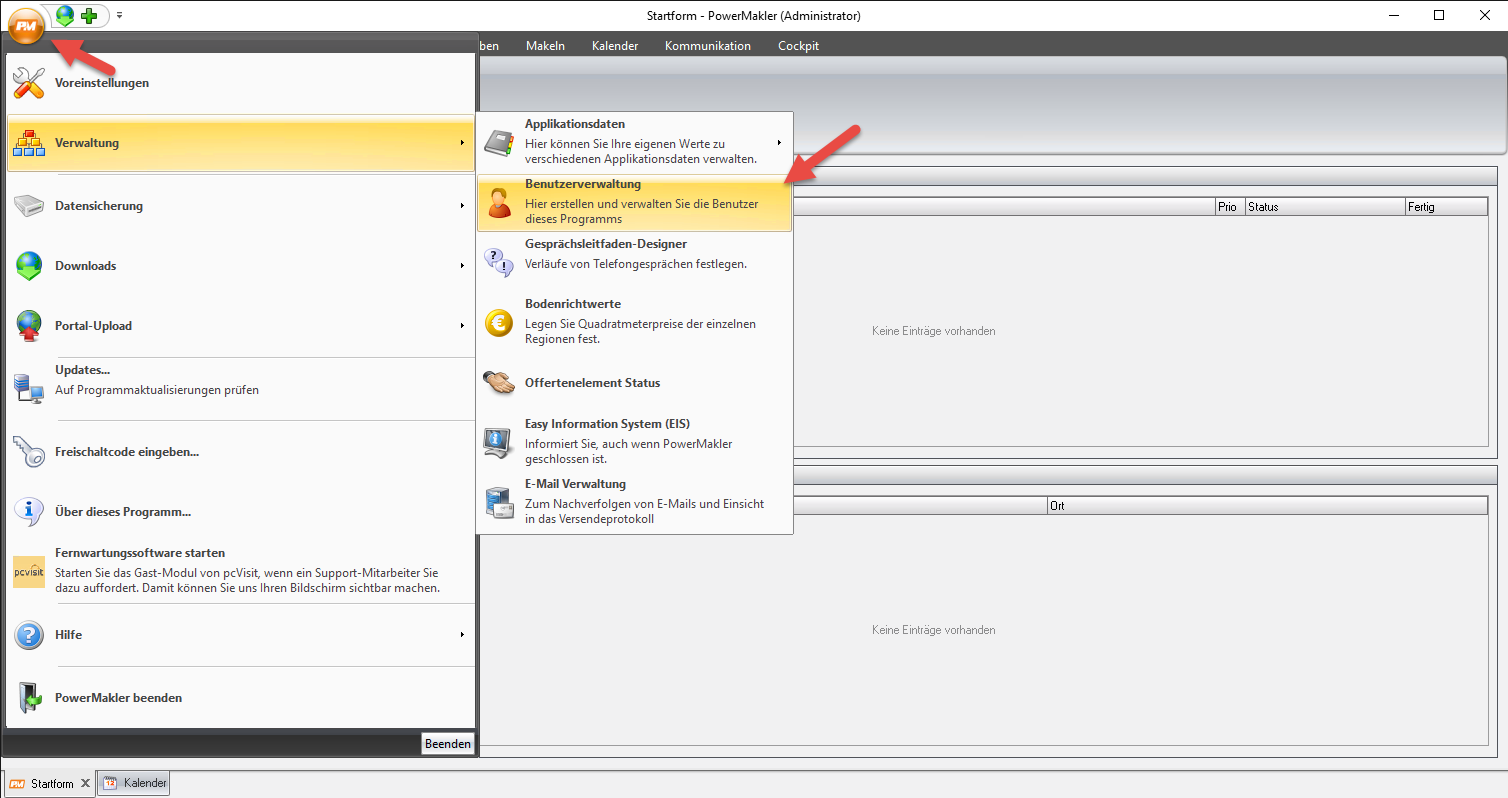Screen dimensions: 1508x798
Task: Open Voreinstellungen from the application menu
Action: click(240, 83)
